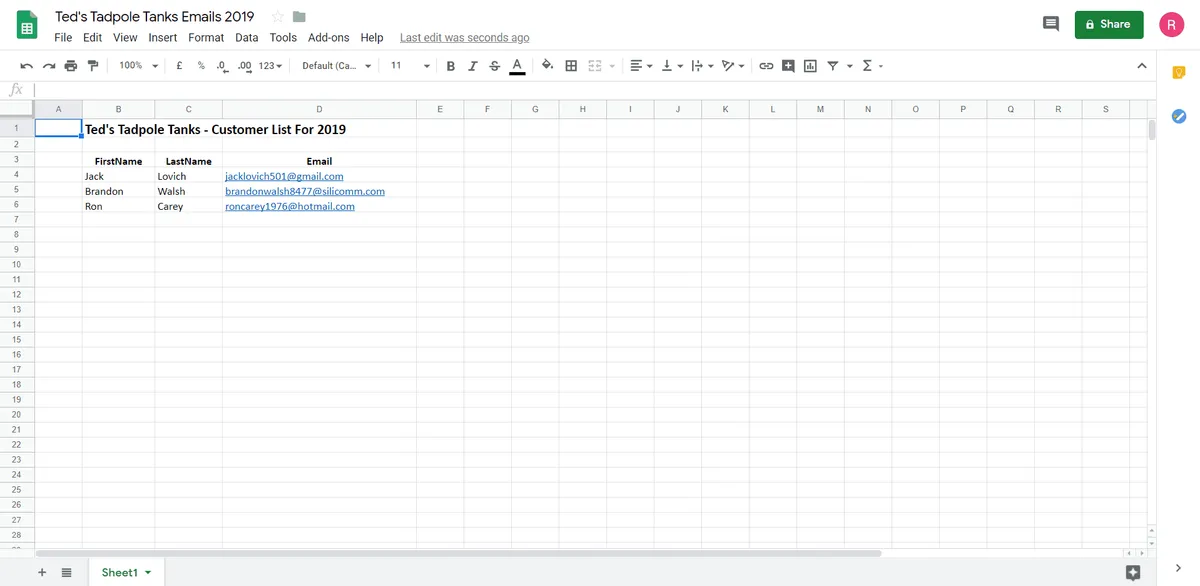Select the Sheet1 tab
The height and width of the screenshot is (586, 1200).
pos(125,572)
